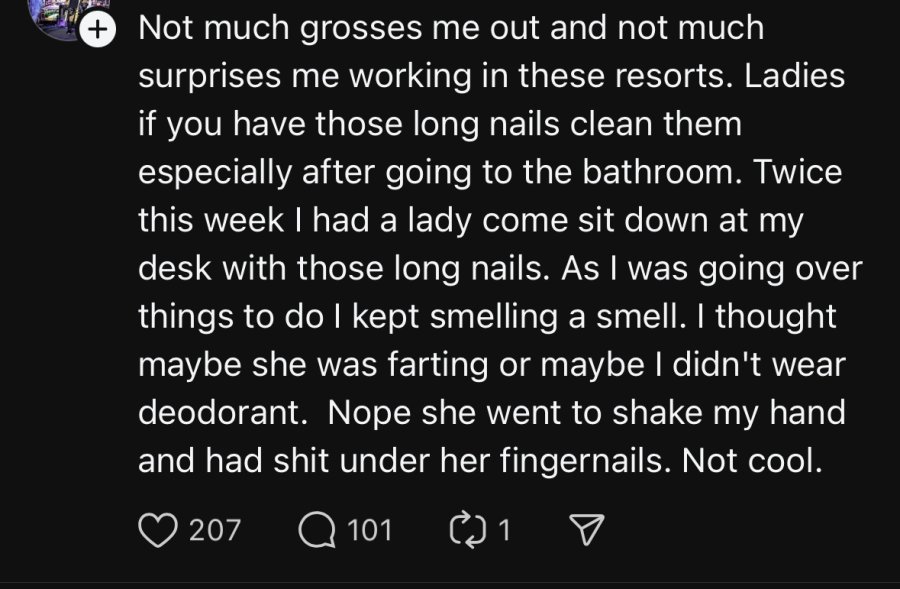The width and height of the screenshot is (900, 589).
Task: Click the line beginning with 'deodorant. Nope she went'
Action: click(x=492, y=413)
